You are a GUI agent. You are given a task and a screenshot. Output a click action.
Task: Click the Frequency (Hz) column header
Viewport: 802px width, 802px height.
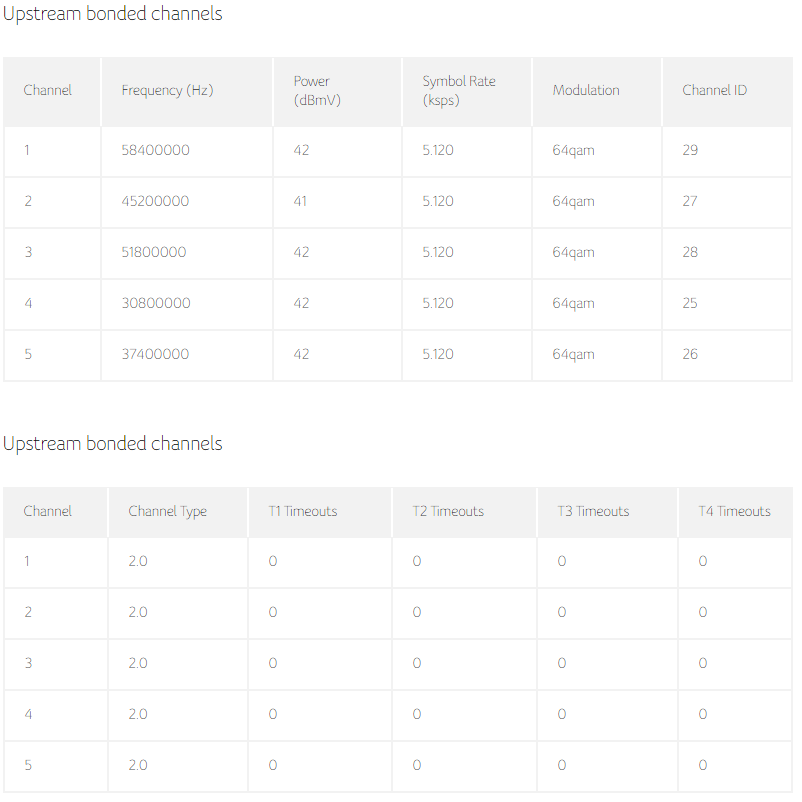tap(167, 90)
